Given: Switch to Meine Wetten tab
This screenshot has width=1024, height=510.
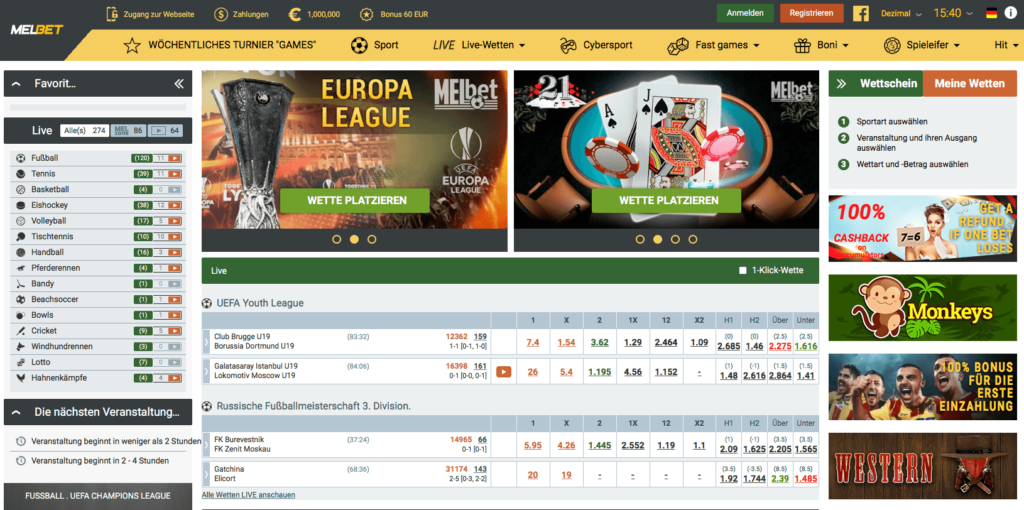Looking at the screenshot, I should 970,84.
